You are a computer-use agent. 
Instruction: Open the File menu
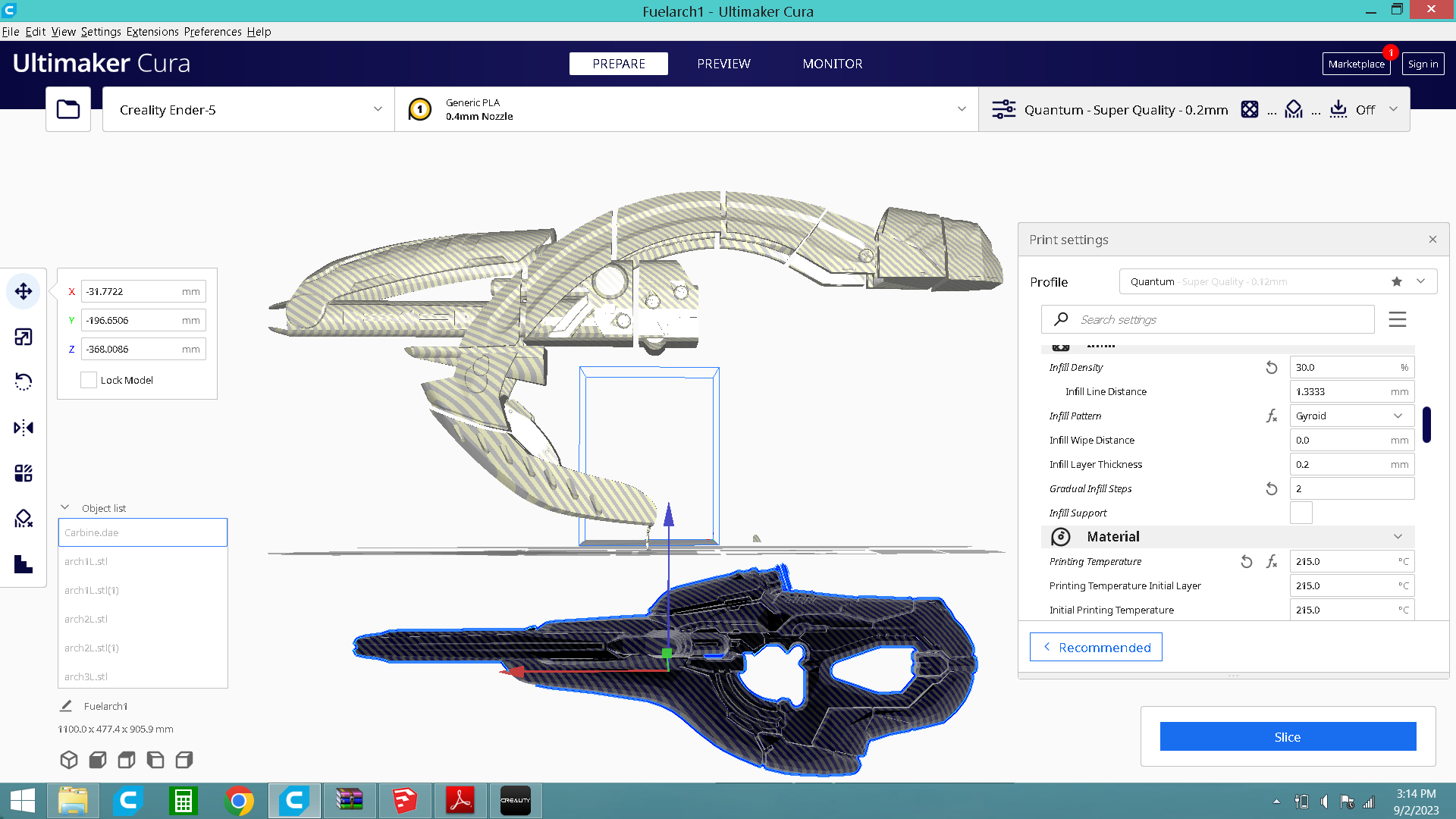(11, 32)
